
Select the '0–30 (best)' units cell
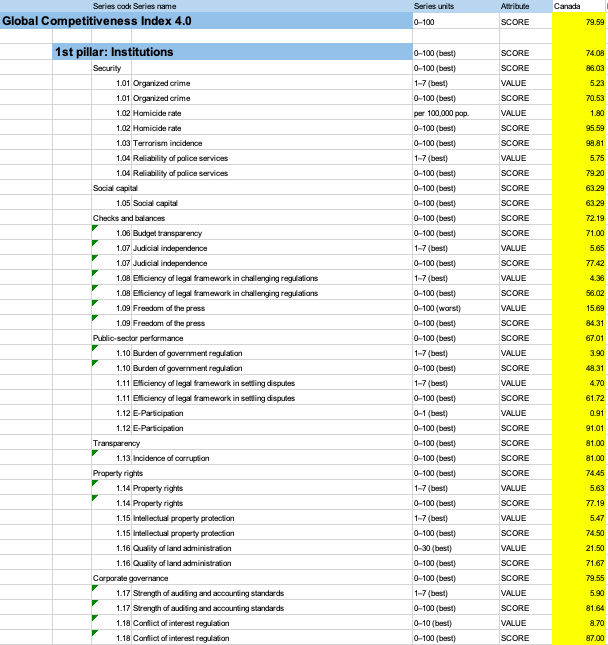456,548
